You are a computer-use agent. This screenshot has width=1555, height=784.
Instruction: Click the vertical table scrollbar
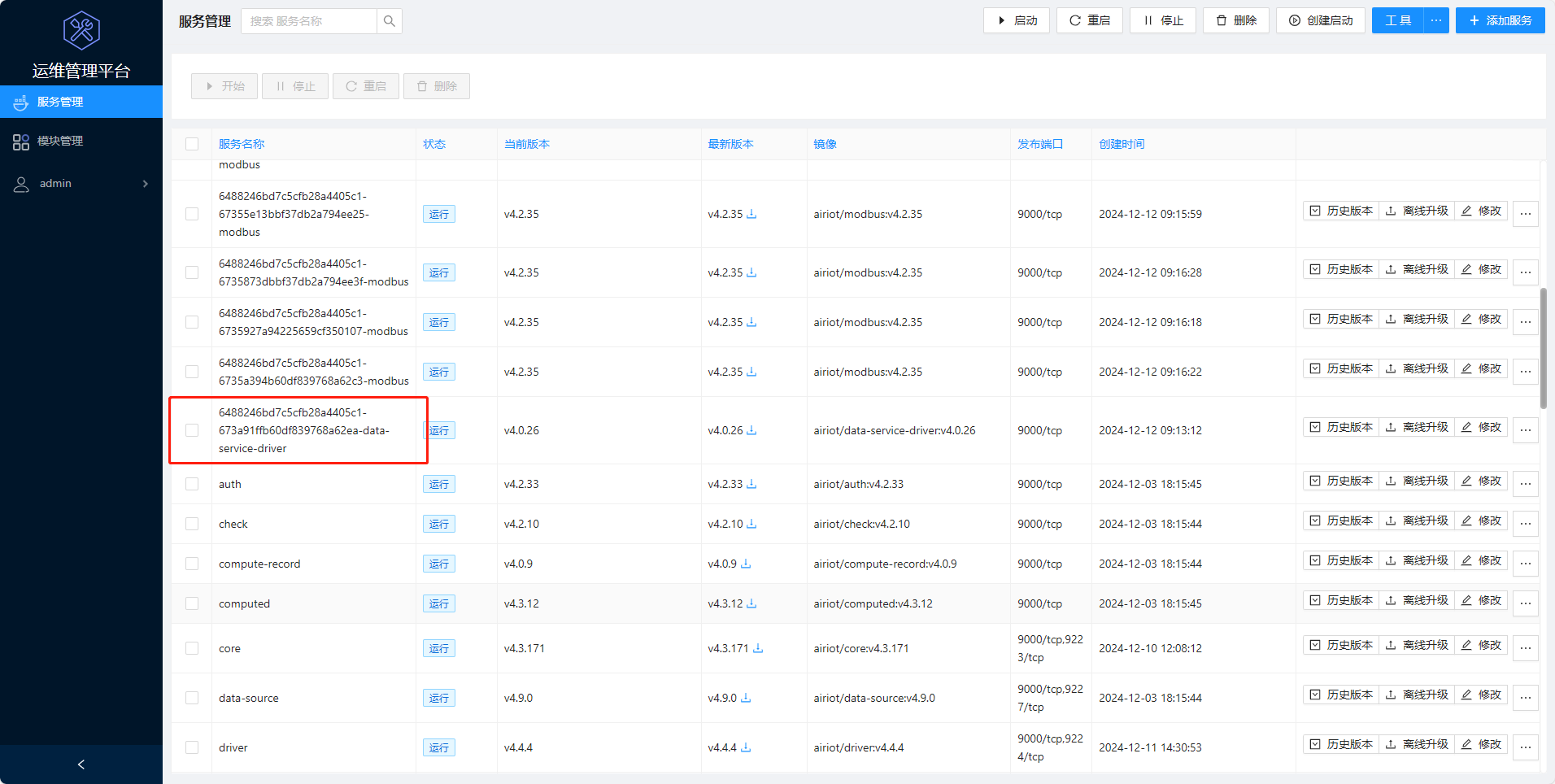[1543, 348]
